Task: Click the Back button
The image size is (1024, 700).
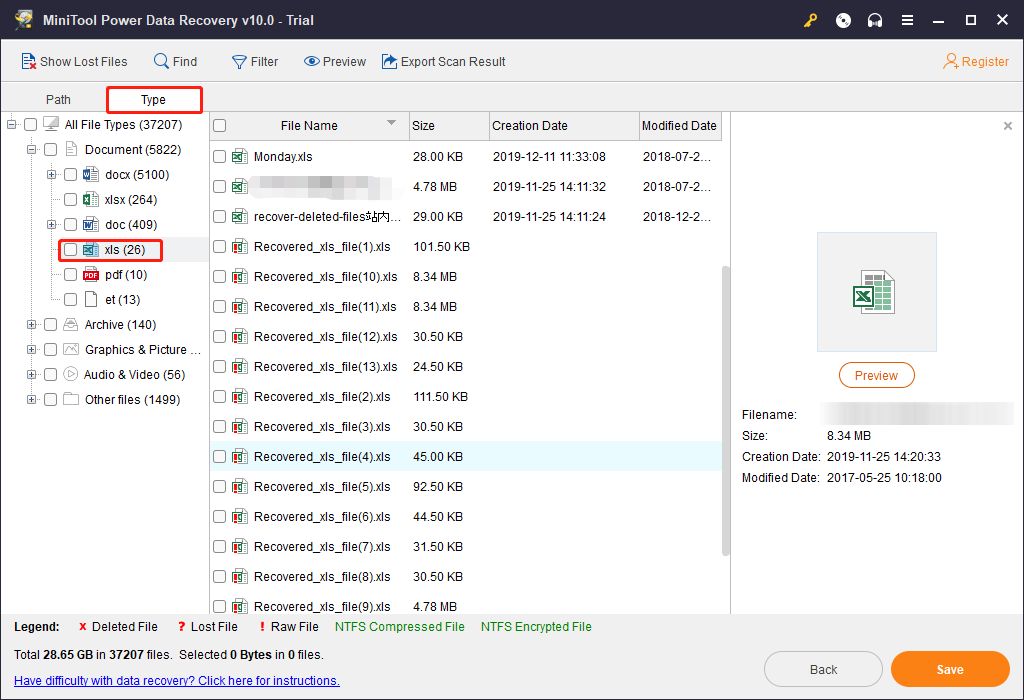Action: (x=823, y=669)
